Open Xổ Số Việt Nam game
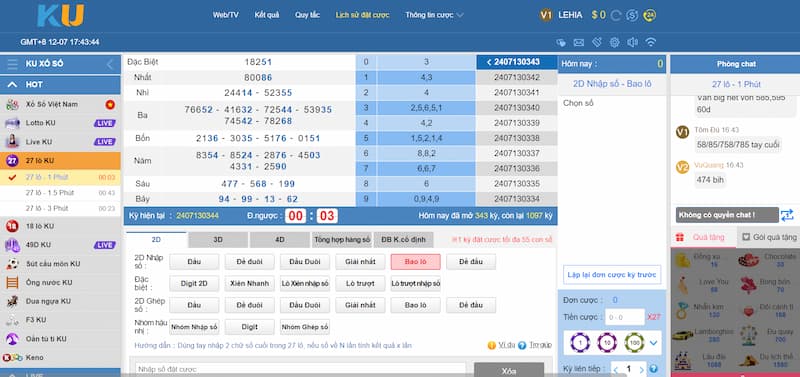 pos(60,105)
